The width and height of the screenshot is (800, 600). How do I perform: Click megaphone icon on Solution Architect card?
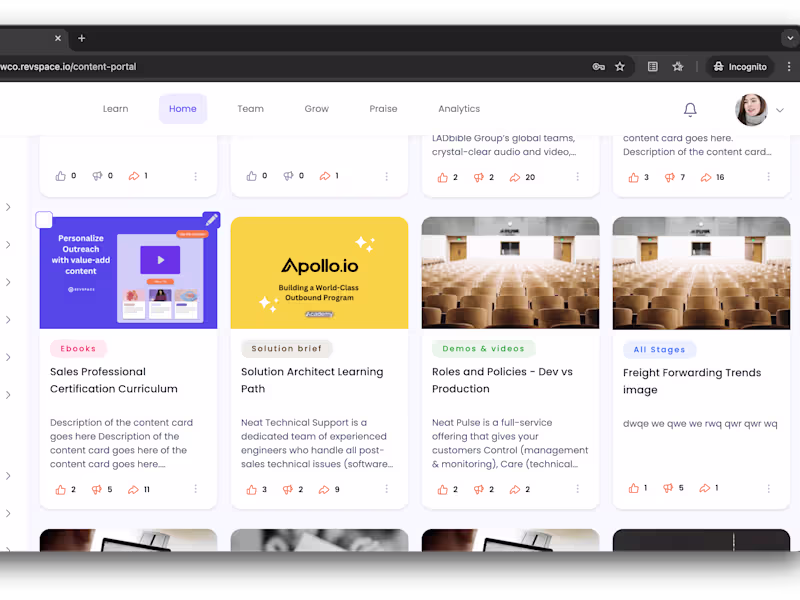click(x=288, y=490)
